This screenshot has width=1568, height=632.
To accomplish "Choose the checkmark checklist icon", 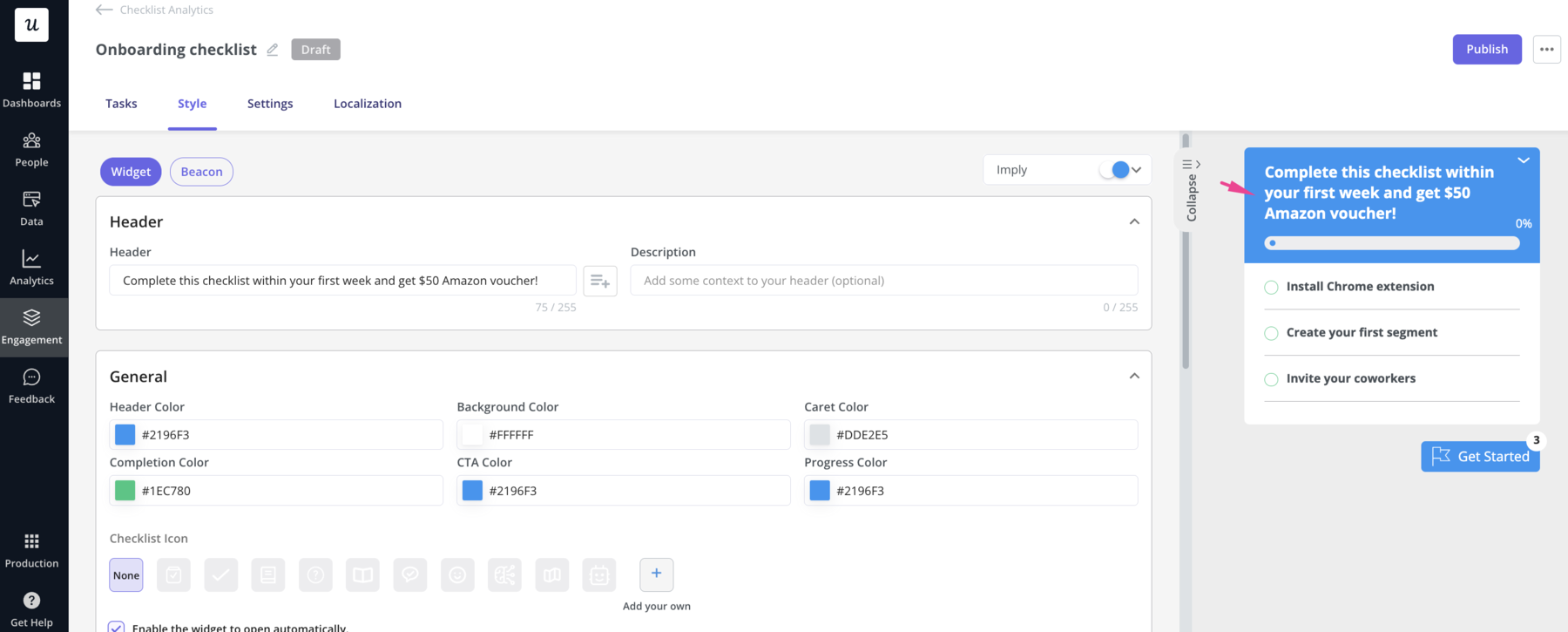I will point(220,575).
